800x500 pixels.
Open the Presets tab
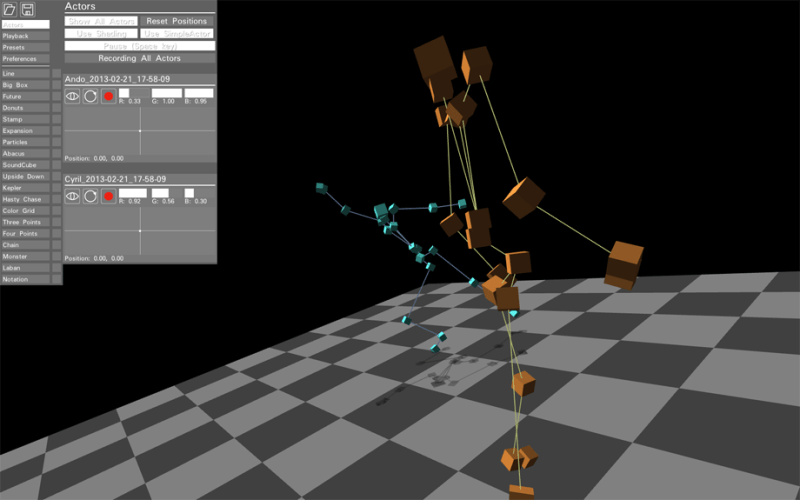tap(26, 47)
